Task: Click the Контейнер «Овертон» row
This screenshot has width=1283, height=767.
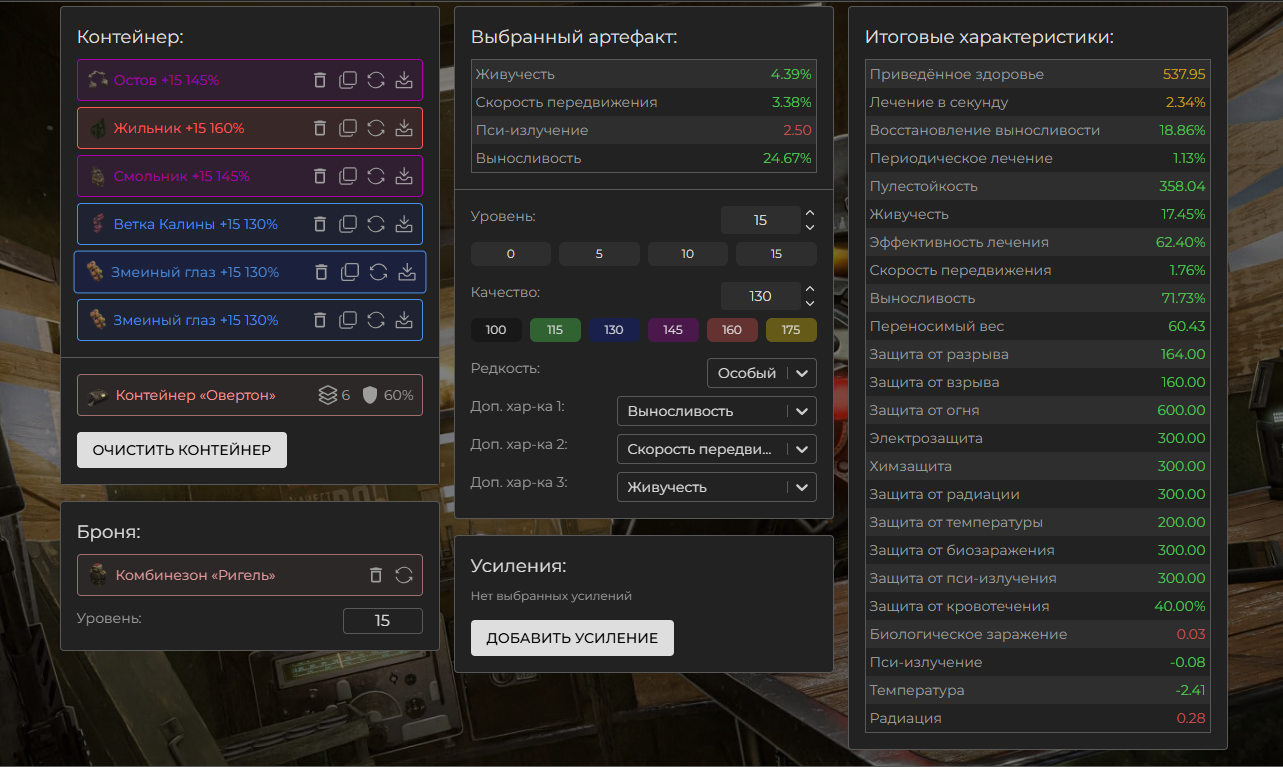Action: (250, 395)
